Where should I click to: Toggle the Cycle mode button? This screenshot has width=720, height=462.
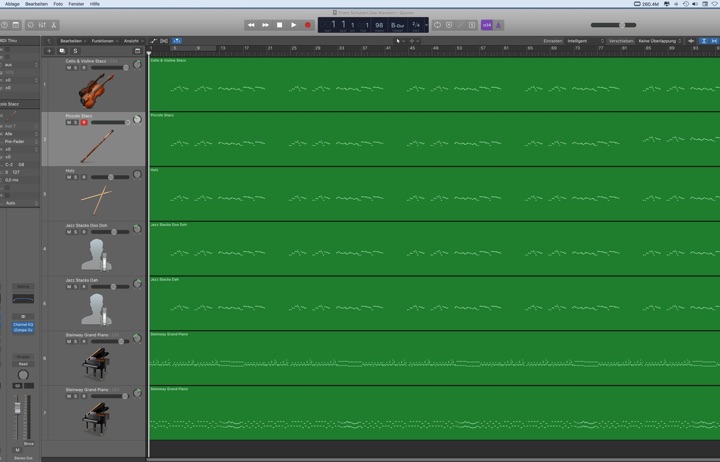(437, 25)
